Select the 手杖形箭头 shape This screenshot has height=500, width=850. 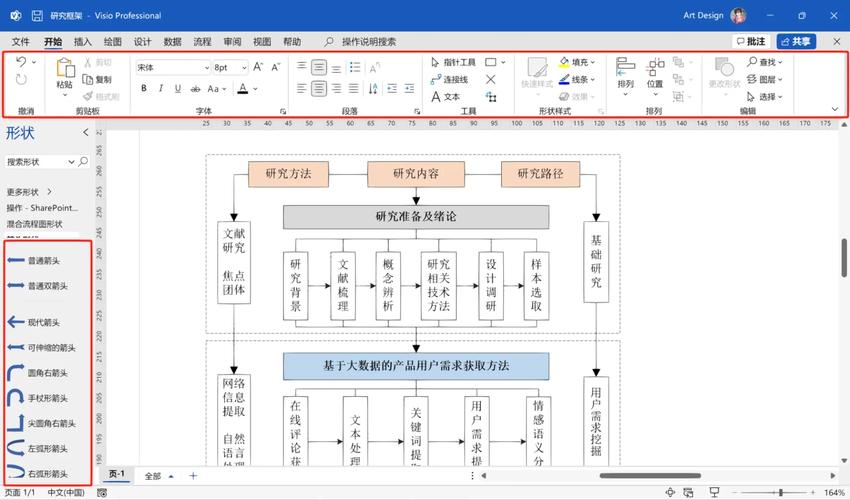37,398
